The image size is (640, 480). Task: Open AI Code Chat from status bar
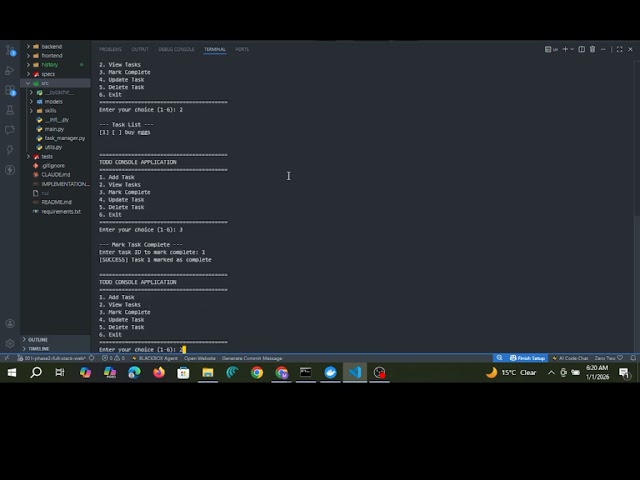[570, 358]
